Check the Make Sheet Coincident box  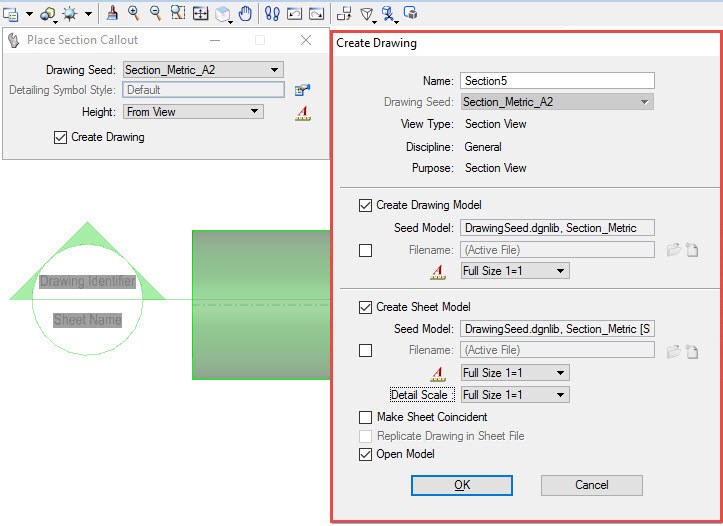[365, 418]
